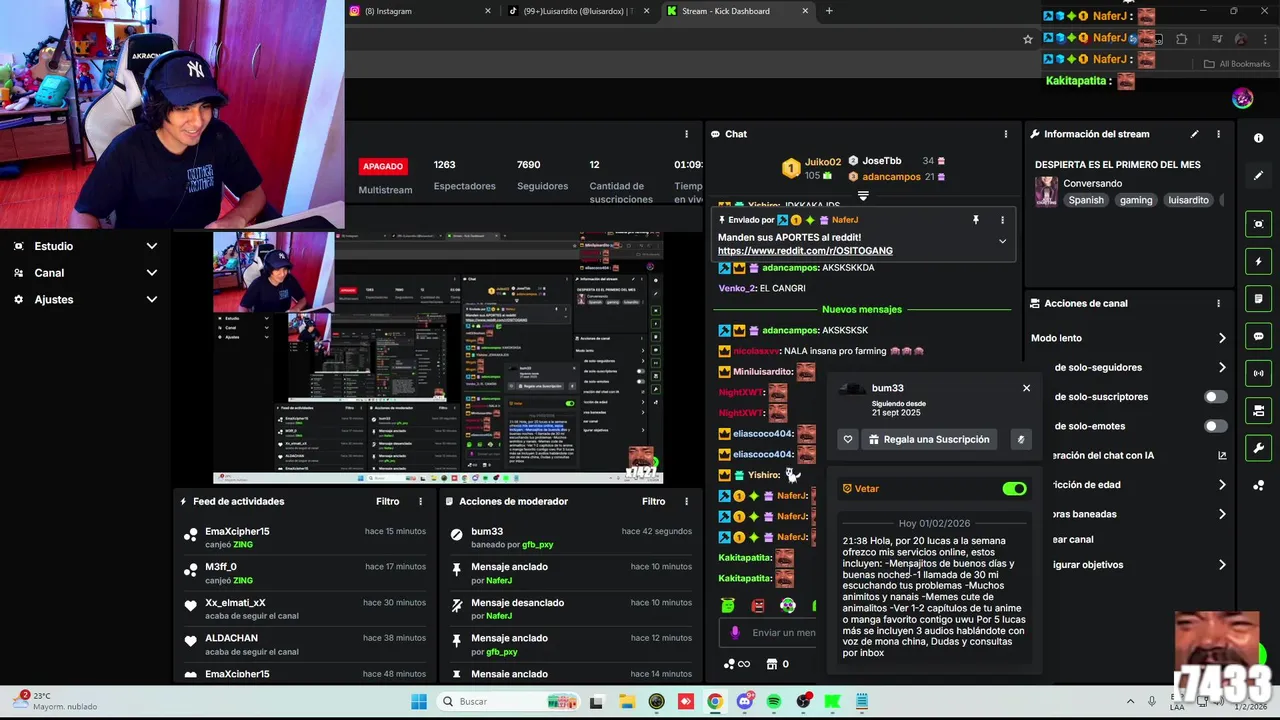Open pinned message options menu
Screen dimensions: 1280x720
(1002, 220)
